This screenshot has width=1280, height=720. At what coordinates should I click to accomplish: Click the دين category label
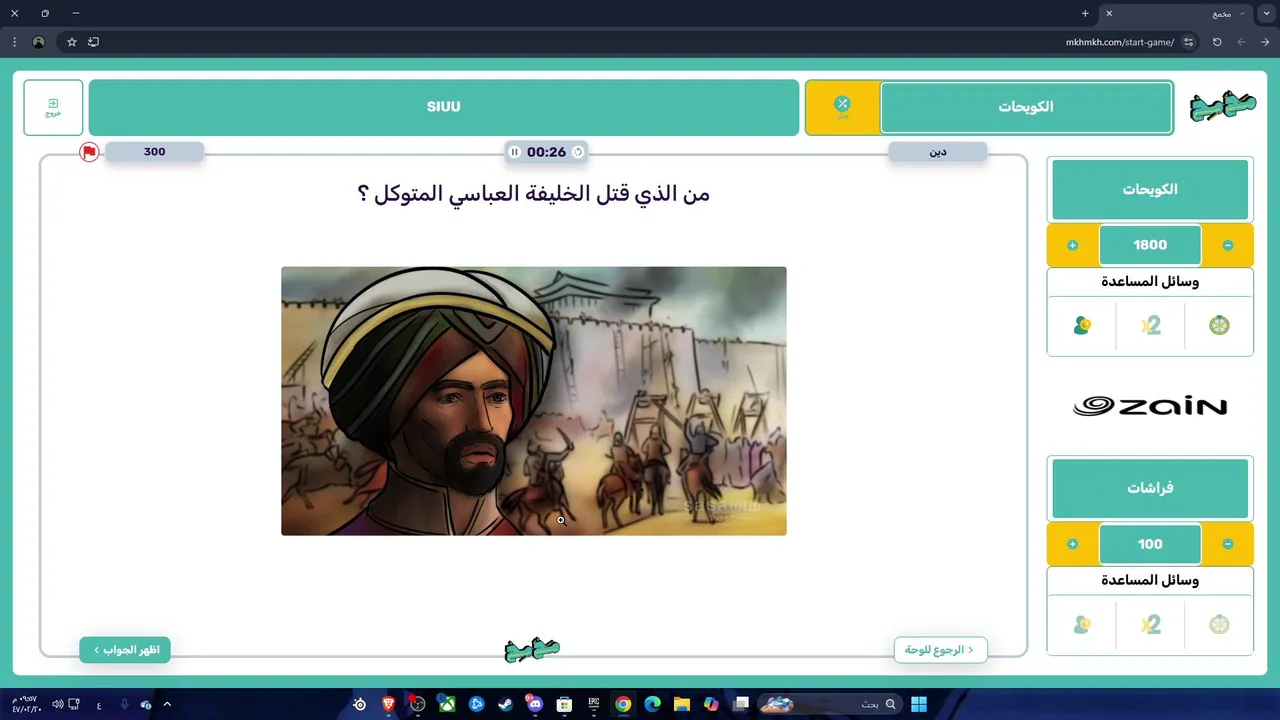(x=938, y=152)
